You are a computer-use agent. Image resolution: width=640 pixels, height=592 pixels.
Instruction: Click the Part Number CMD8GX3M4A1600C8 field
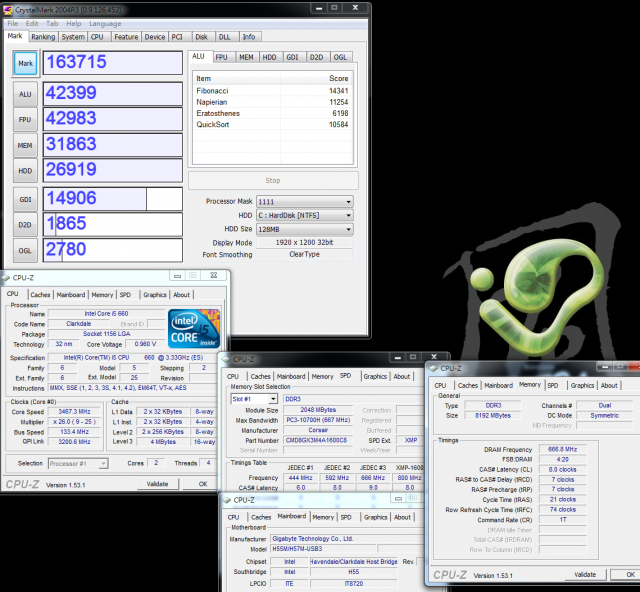coord(318,440)
